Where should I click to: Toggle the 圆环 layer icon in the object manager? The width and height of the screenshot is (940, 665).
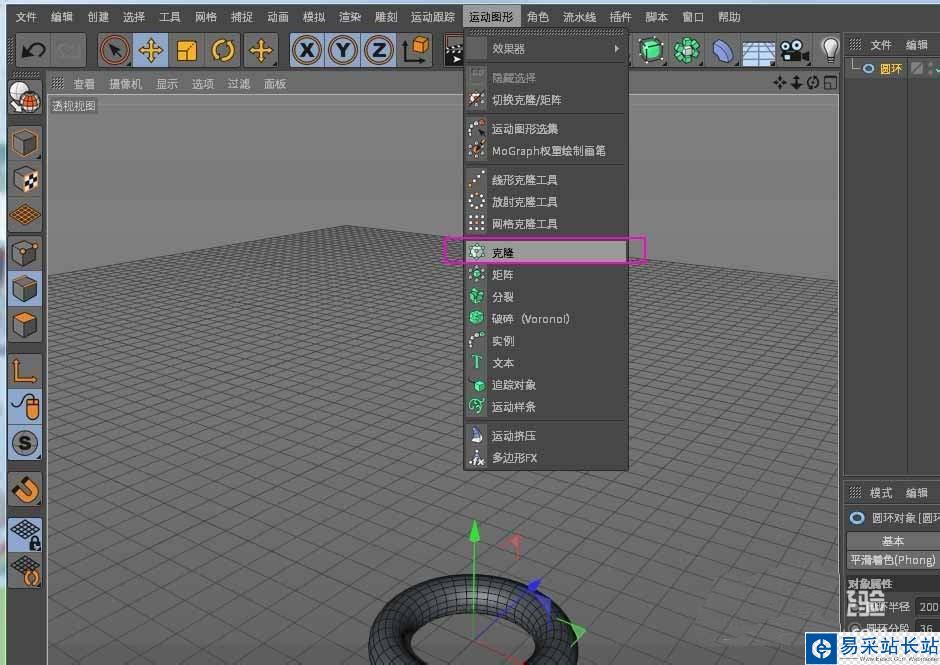click(x=917, y=68)
